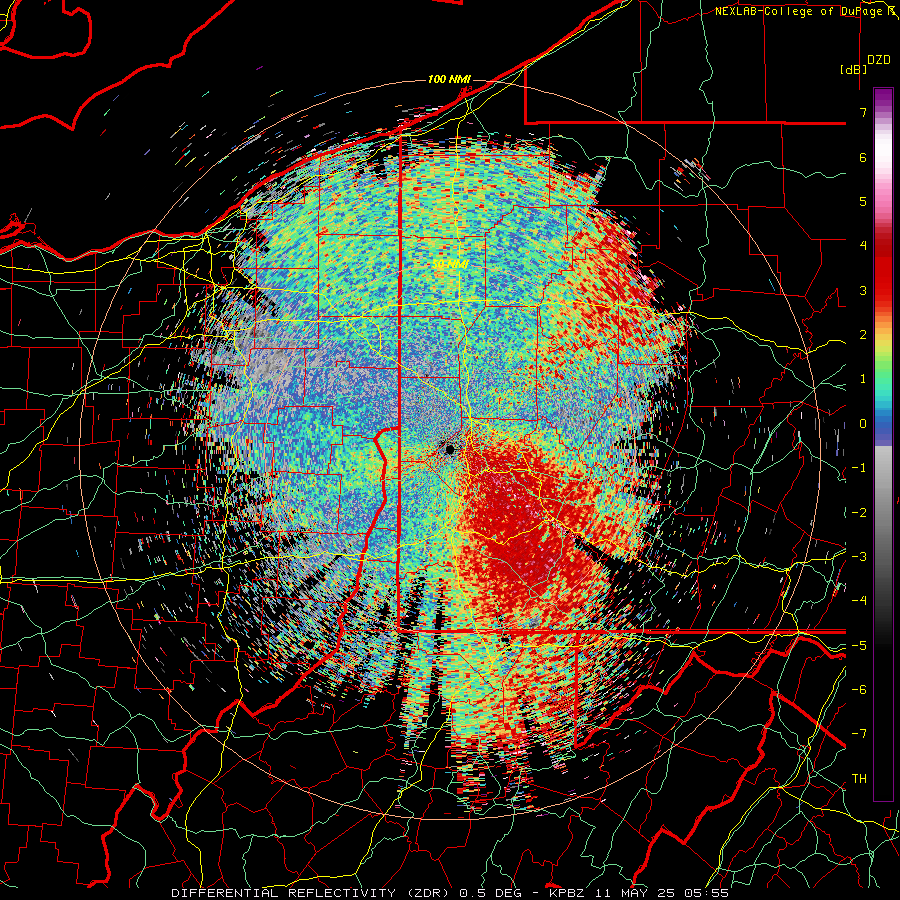Viewport: 900px width, 900px height.
Task: Click the '-7' value on the color scale
Action: click(859, 734)
